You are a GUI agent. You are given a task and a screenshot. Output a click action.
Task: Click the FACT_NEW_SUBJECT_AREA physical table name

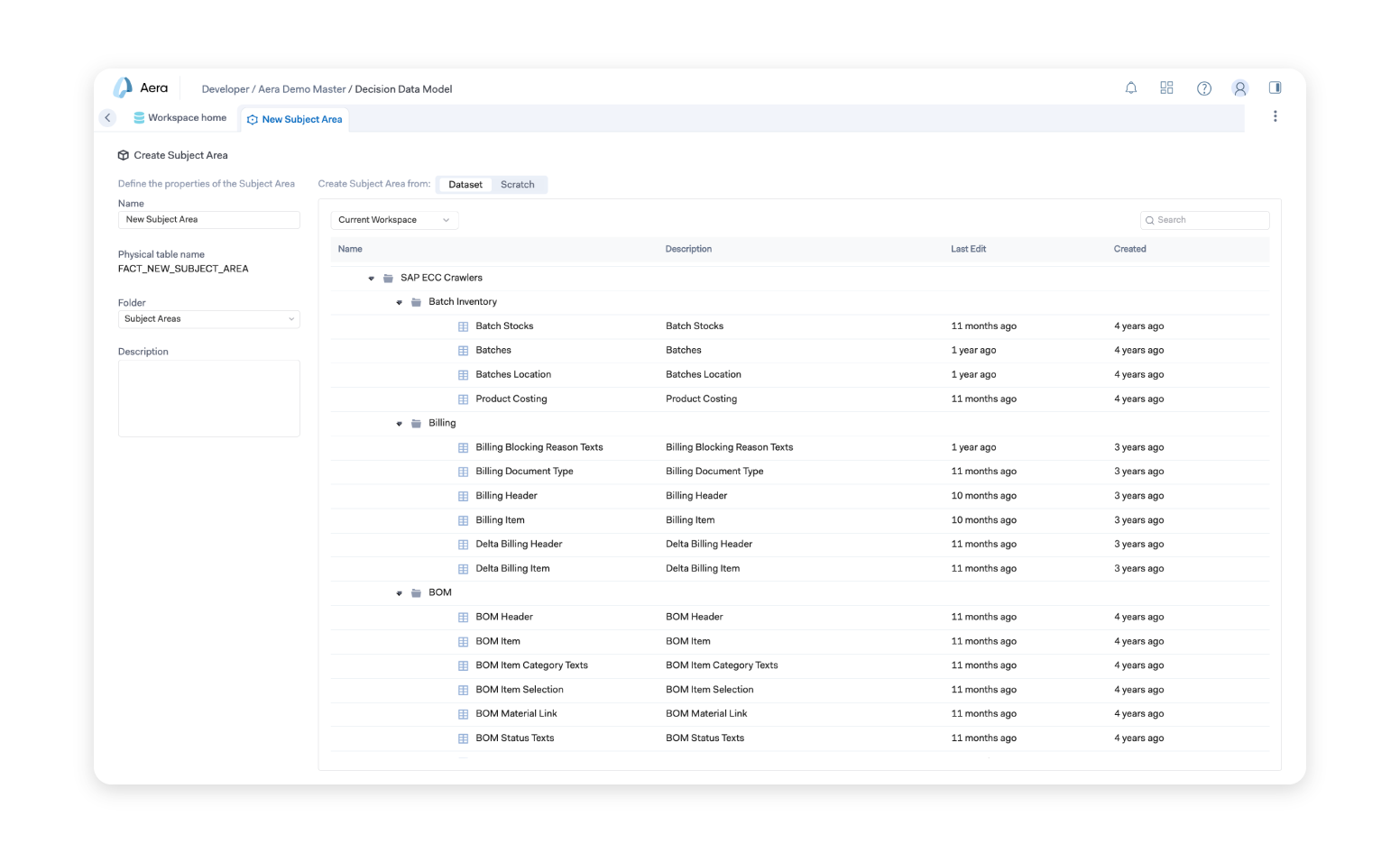[183, 269]
